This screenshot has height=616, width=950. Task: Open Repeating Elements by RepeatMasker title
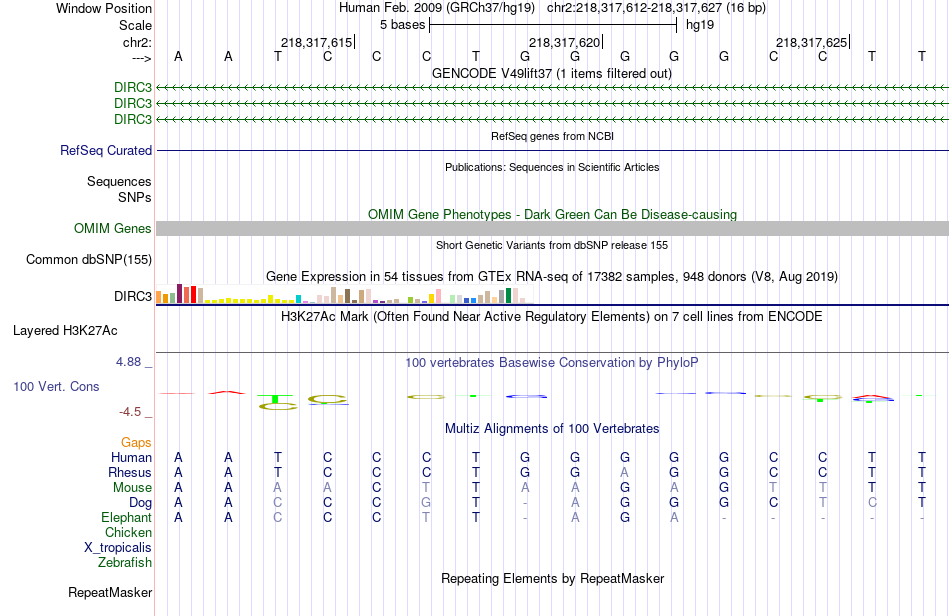coord(553,578)
